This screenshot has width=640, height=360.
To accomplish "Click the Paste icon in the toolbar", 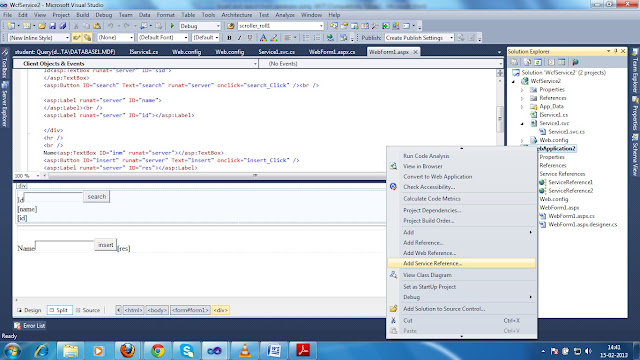I will pyautogui.click(x=97, y=26).
